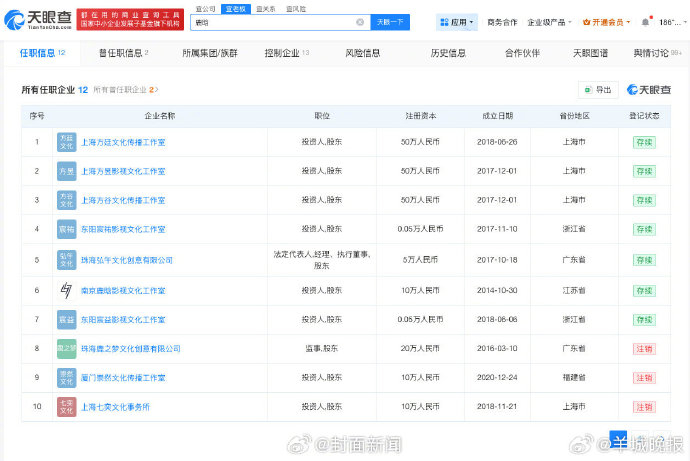
Task: Click the 南京鹿晗影视文化工作室 lightning logo
Action: tap(66, 290)
